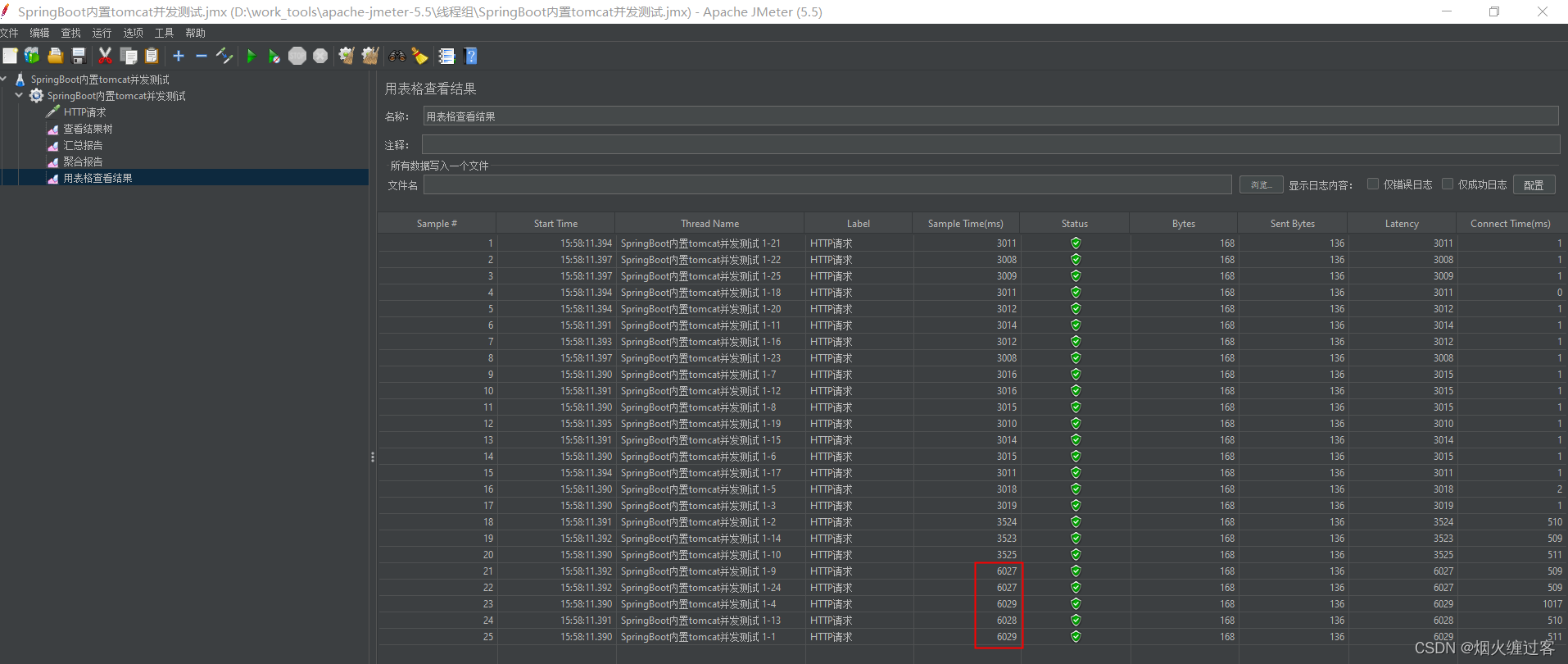Image resolution: width=1568 pixels, height=664 pixels.
Task: Click the Cut scissors icon
Action: click(105, 56)
